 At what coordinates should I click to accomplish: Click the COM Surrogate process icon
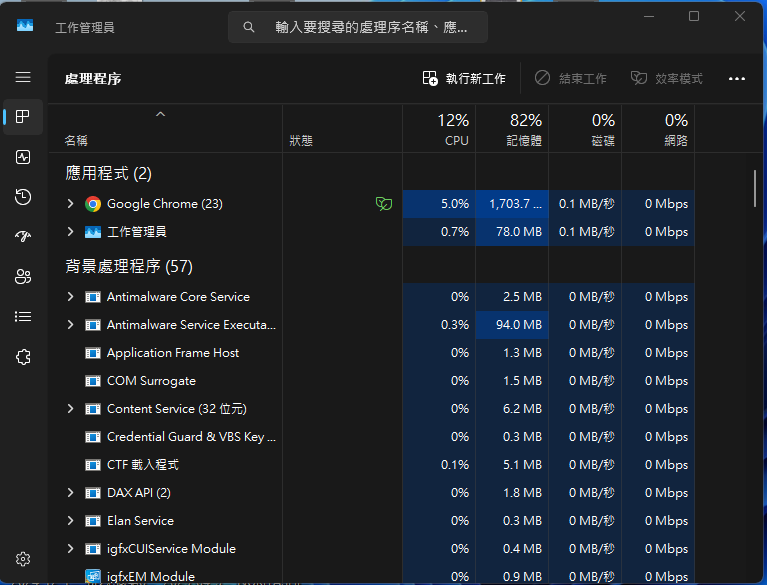pyautogui.click(x=92, y=381)
